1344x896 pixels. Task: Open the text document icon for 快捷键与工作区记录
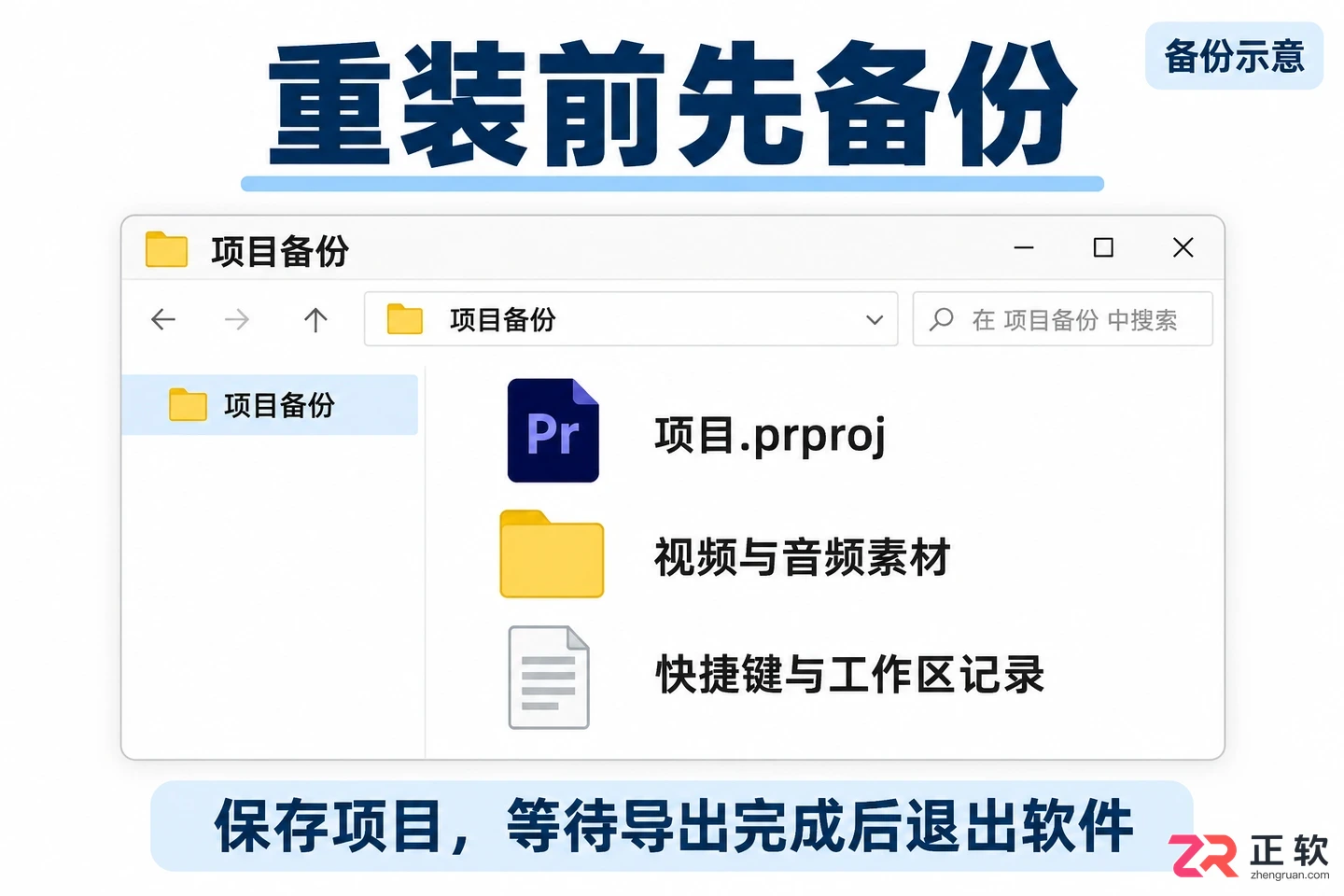coord(549,677)
